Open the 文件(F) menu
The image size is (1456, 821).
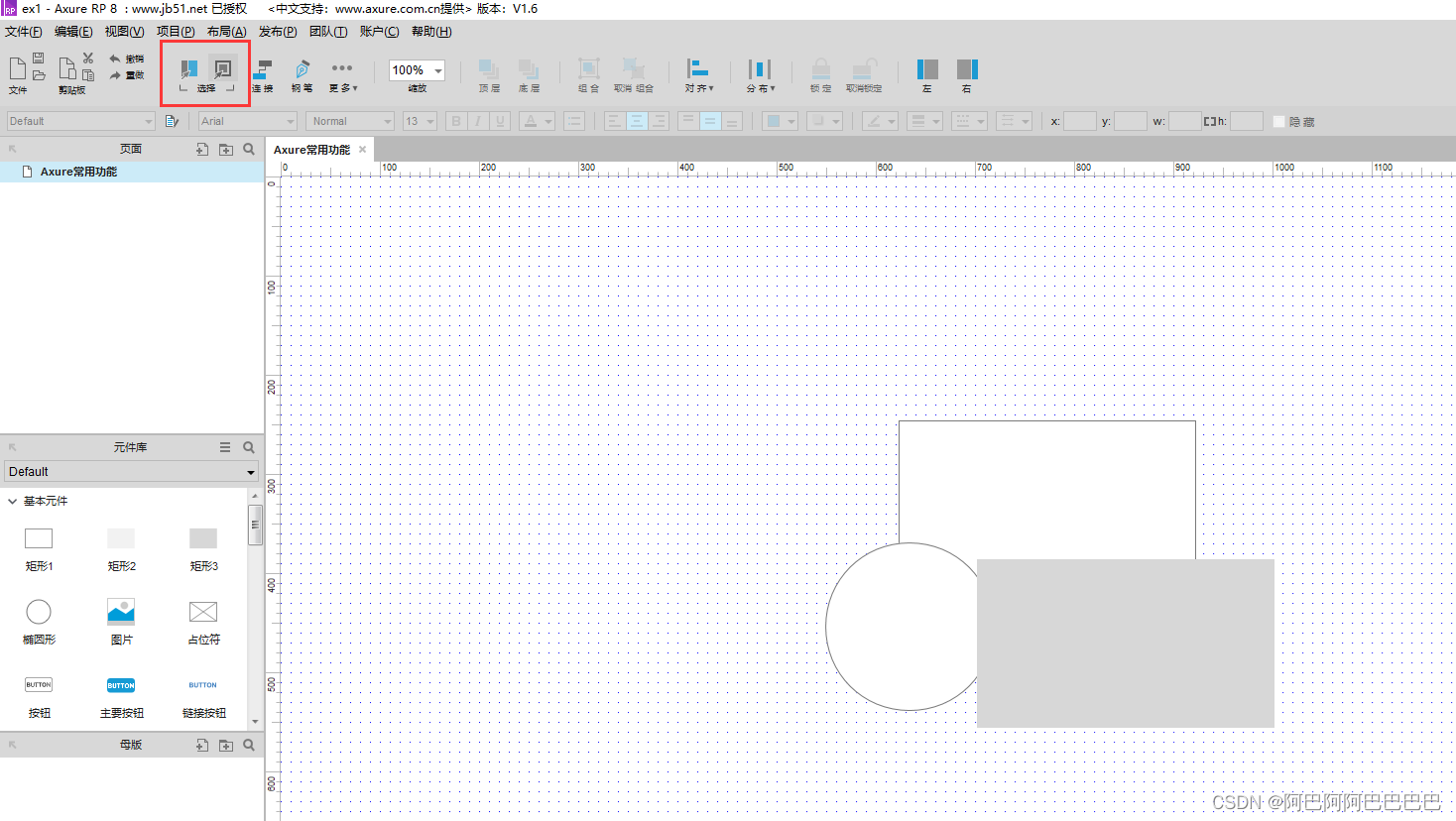point(23,32)
